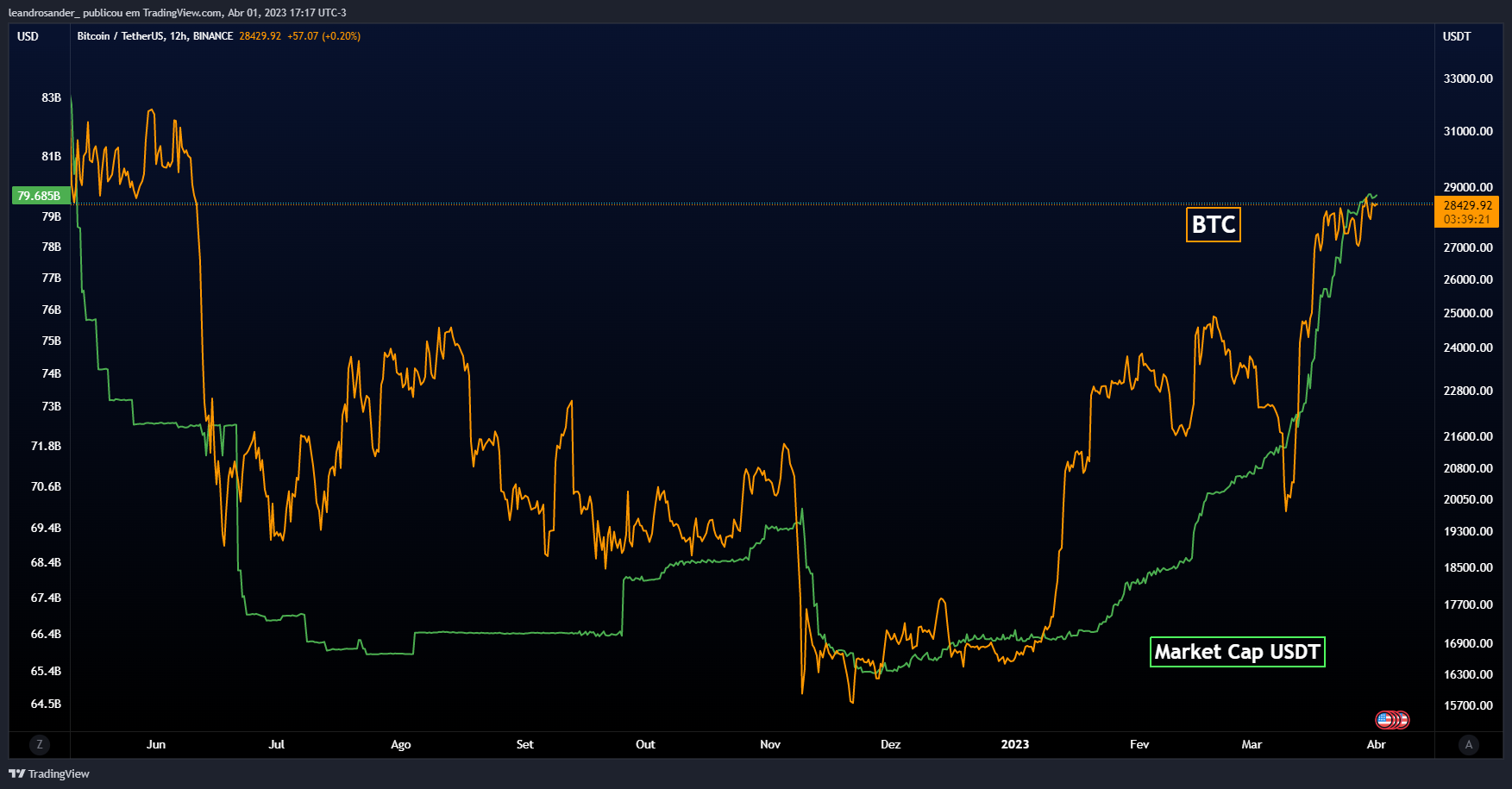The image size is (1512, 789).
Task: Click 64.5B on the left market cap scale
Action: pos(46,704)
